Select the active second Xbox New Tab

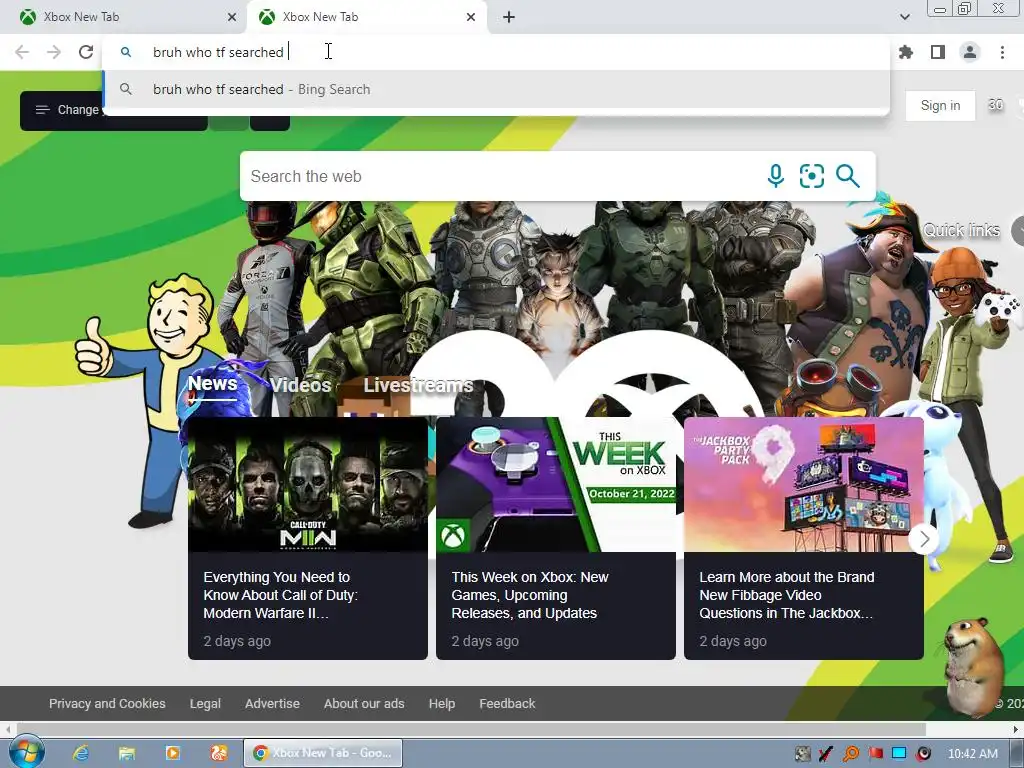tap(366, 17)
